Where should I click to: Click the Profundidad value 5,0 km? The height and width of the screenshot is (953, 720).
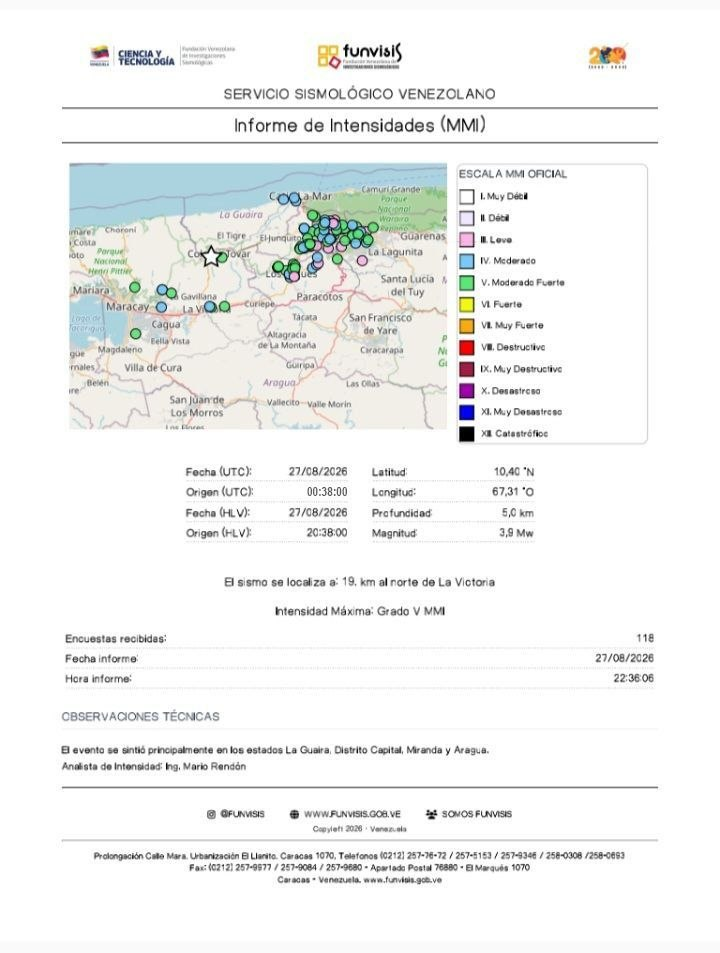click(518, 513)
